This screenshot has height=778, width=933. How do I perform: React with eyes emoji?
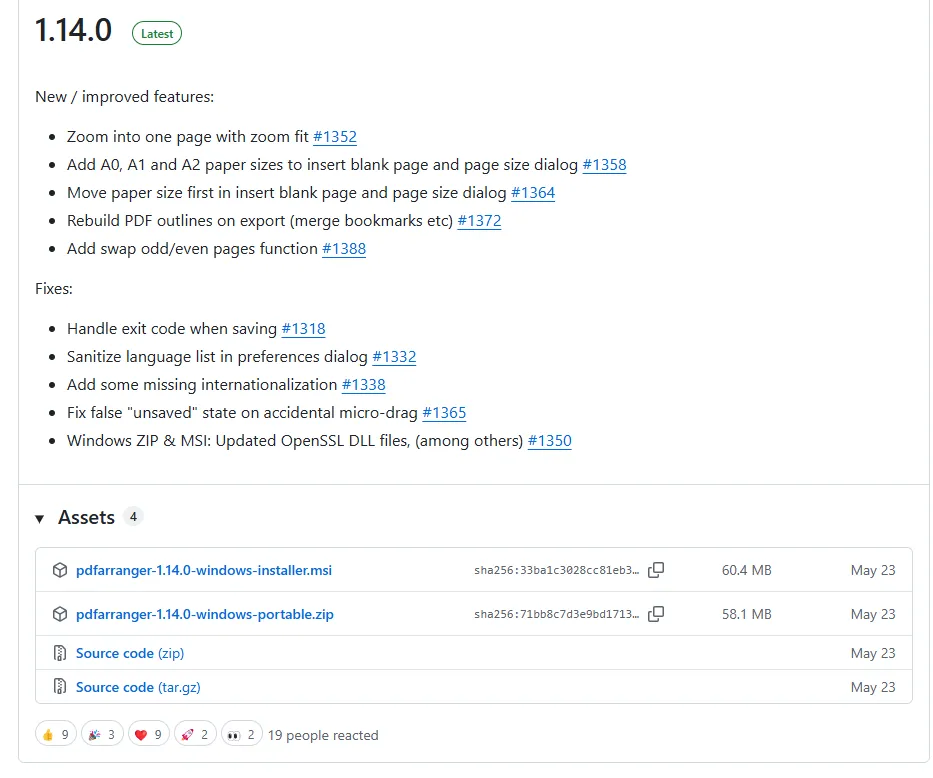(242, 735)
